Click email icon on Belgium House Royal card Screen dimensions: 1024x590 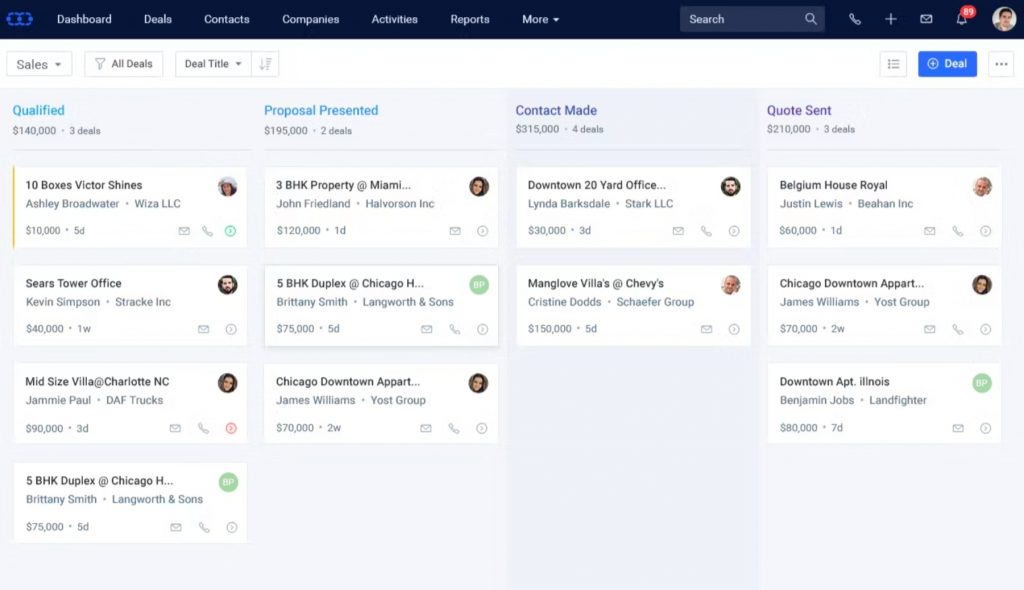(x=929, y=231)
